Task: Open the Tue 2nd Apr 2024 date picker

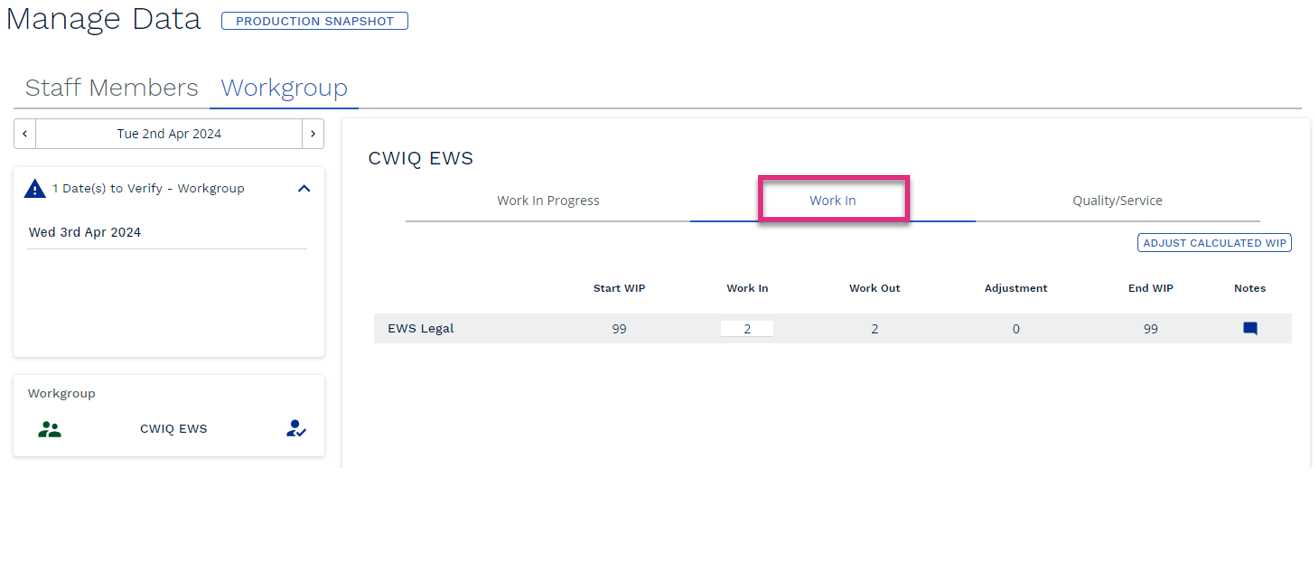Action: point(169,134)
